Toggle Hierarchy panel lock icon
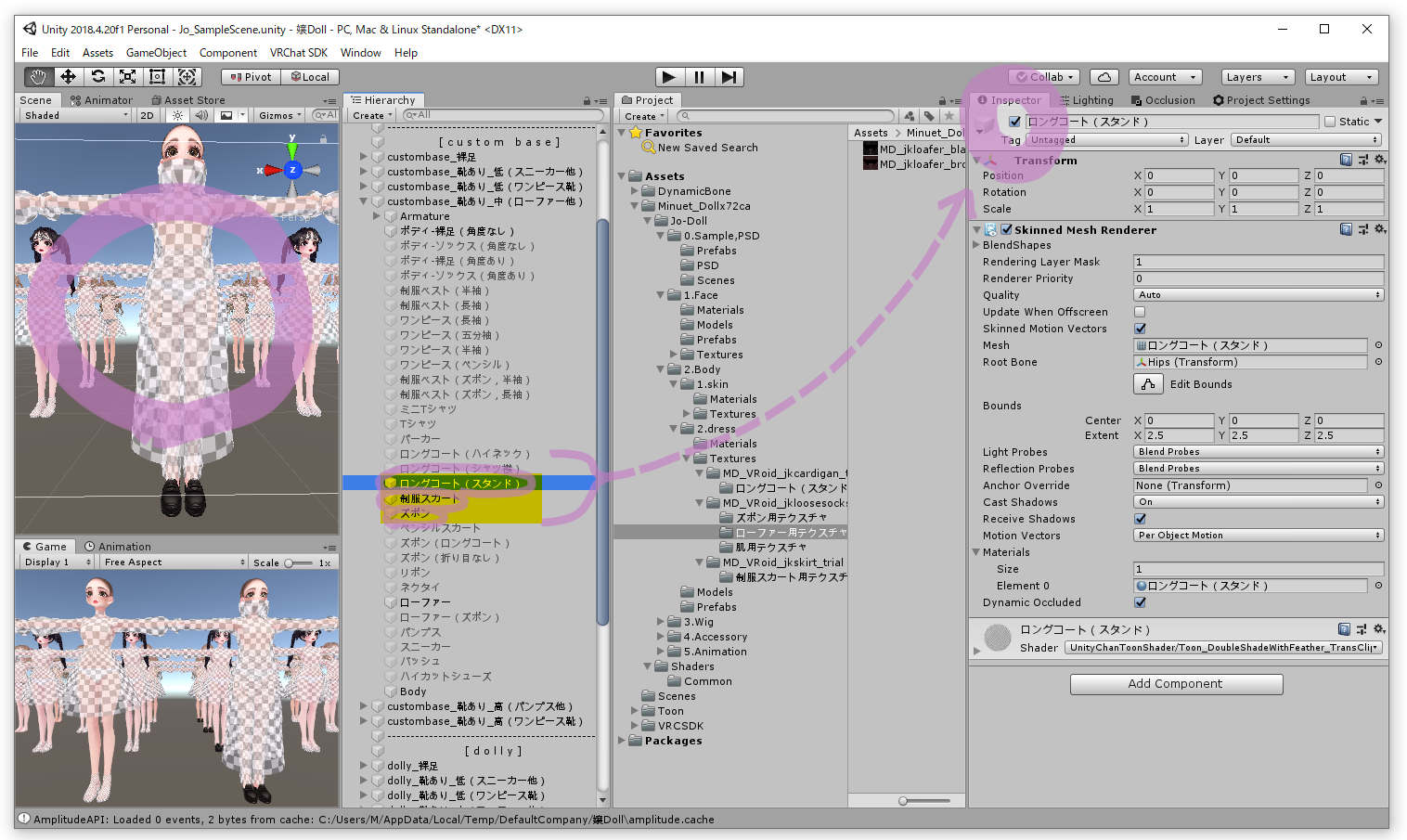This screenshot has width=1407, height=840. point(587,100)
